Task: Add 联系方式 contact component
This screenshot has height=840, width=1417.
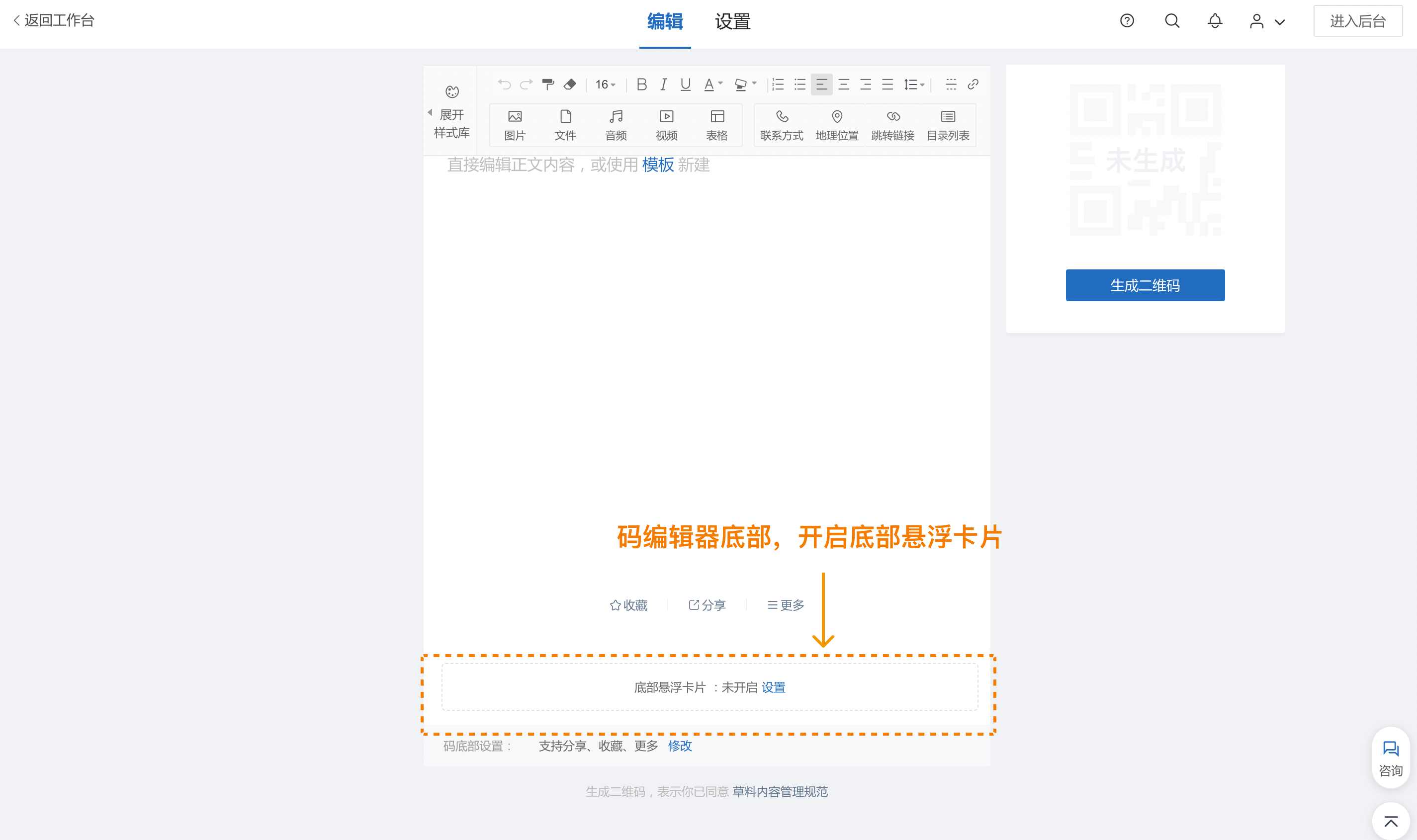Action: (x=782, y=125)
